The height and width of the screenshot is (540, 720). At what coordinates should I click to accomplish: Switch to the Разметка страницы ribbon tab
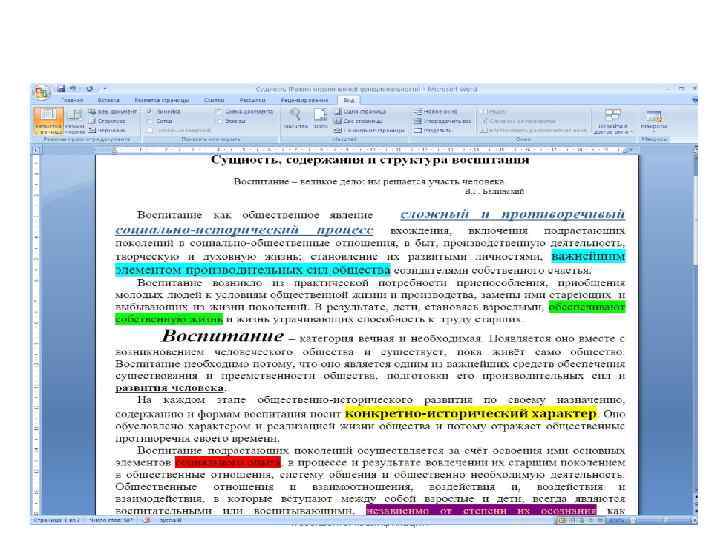pyautogui.click(x=162, y=100)
